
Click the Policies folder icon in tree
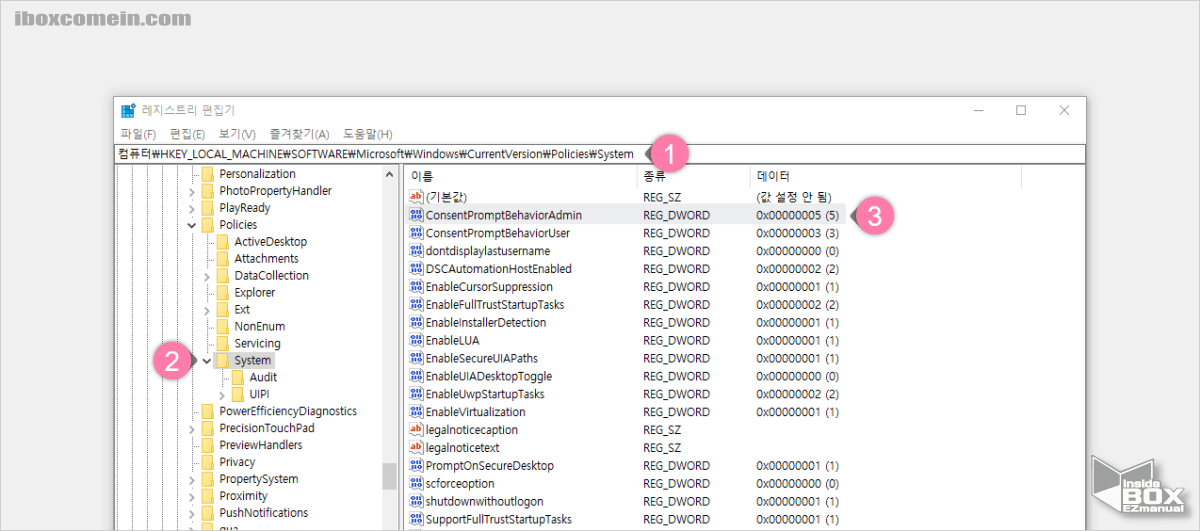pyautogui.click(x=207, y=225)
